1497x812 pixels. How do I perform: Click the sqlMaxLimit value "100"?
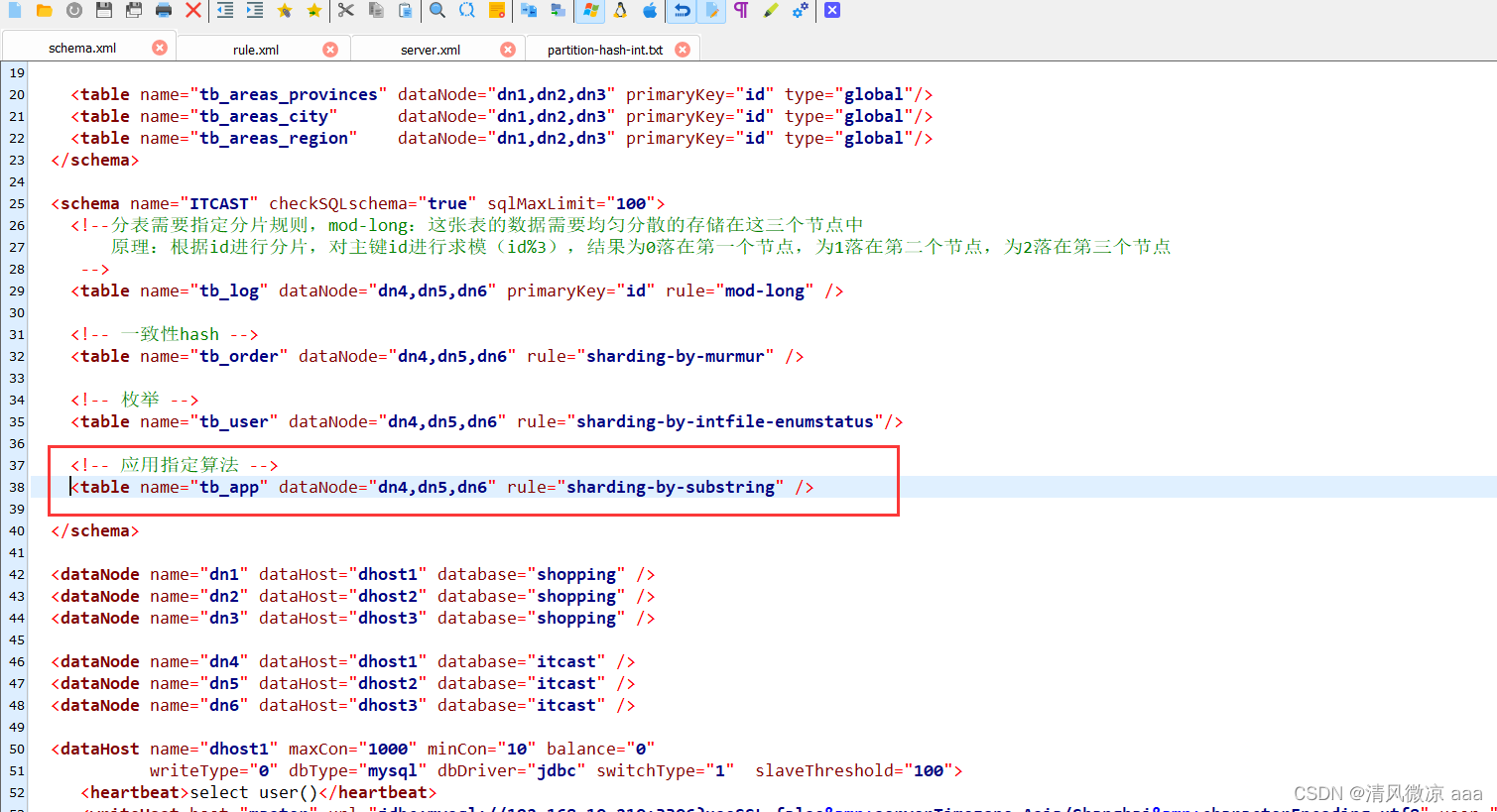point(631,203)
